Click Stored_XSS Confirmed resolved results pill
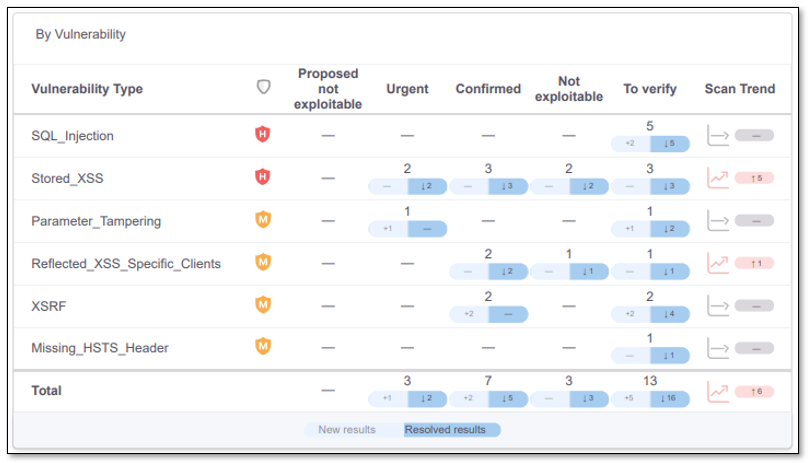 point(508,186)
